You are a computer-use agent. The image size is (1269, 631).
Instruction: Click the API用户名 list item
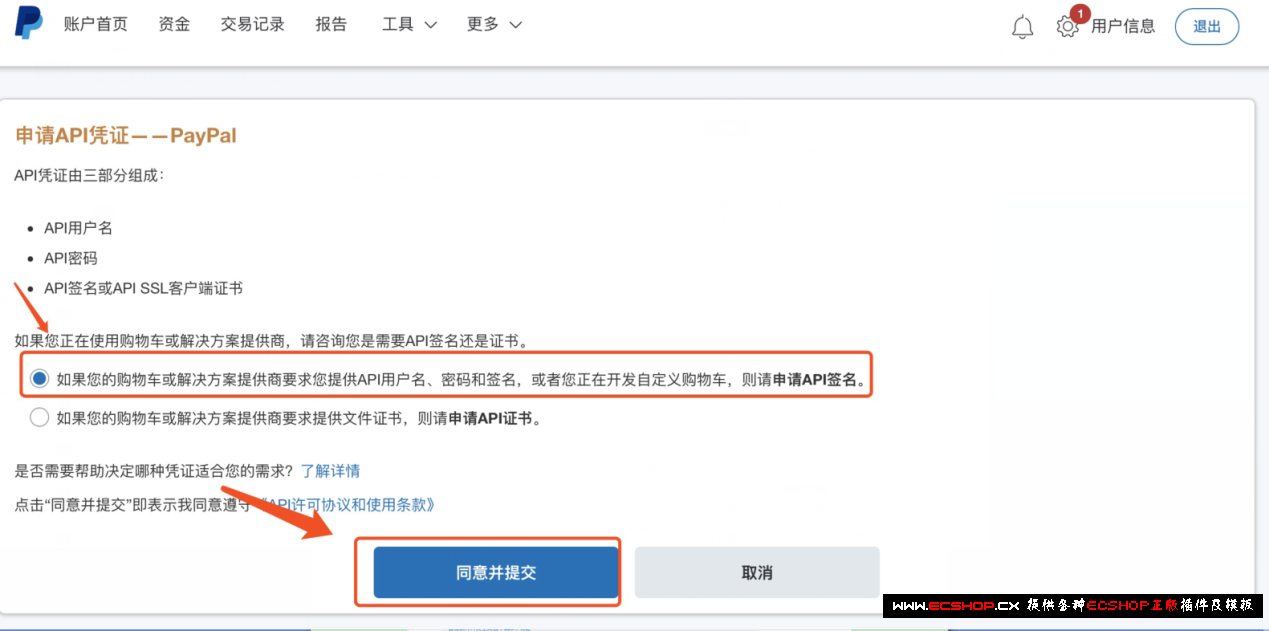point(78,228)
